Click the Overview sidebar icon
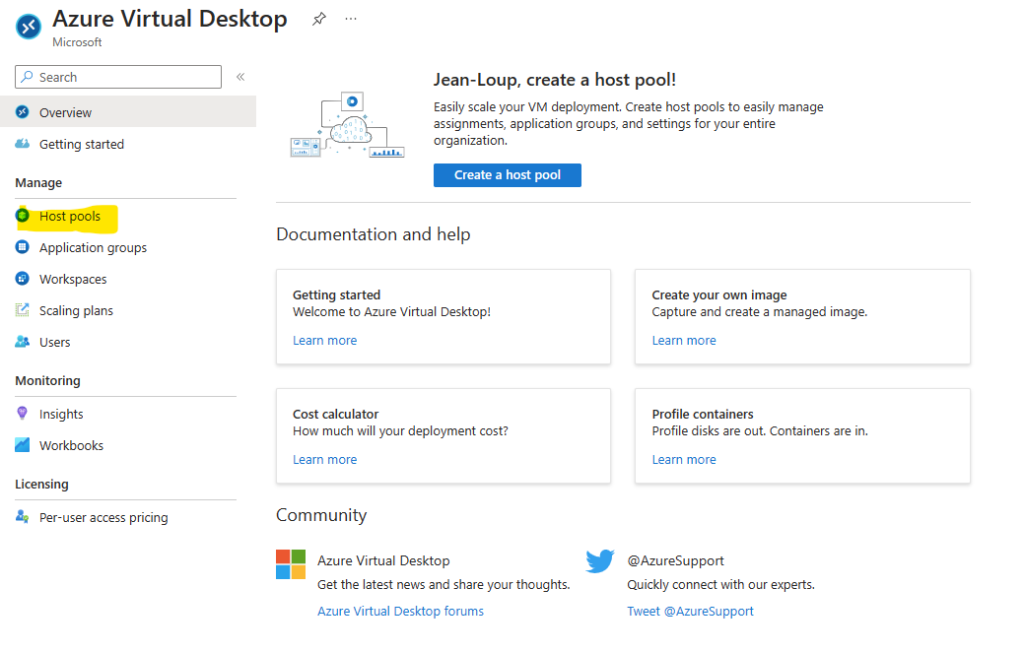The height and width of the screenshot is (653, 1024). point(22,112)
